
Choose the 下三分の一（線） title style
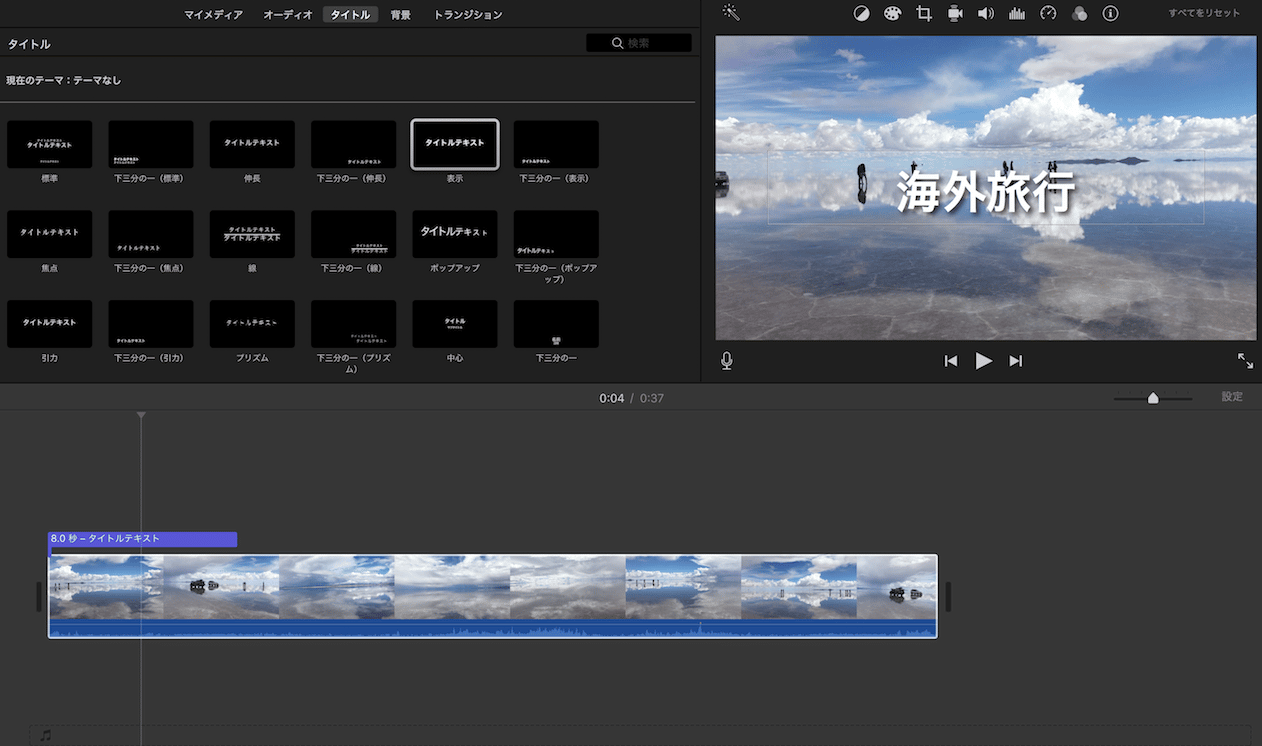353,234
